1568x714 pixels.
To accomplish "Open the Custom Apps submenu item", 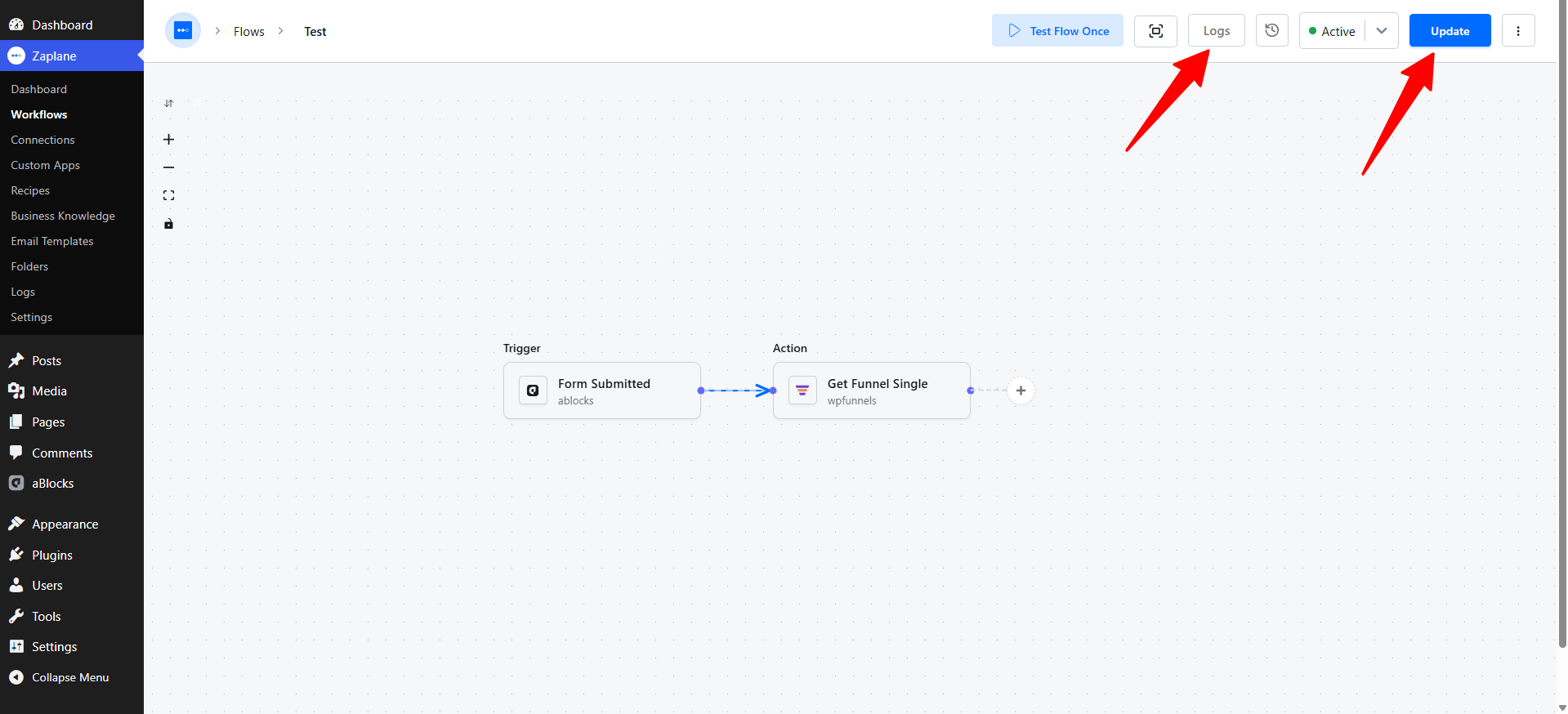I will pos(46,165).
